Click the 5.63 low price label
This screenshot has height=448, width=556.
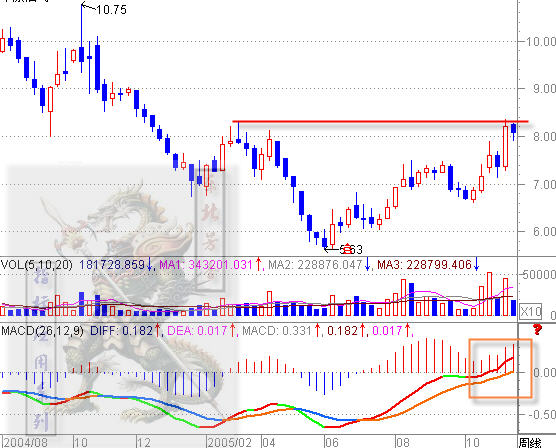tap(351, 250)
